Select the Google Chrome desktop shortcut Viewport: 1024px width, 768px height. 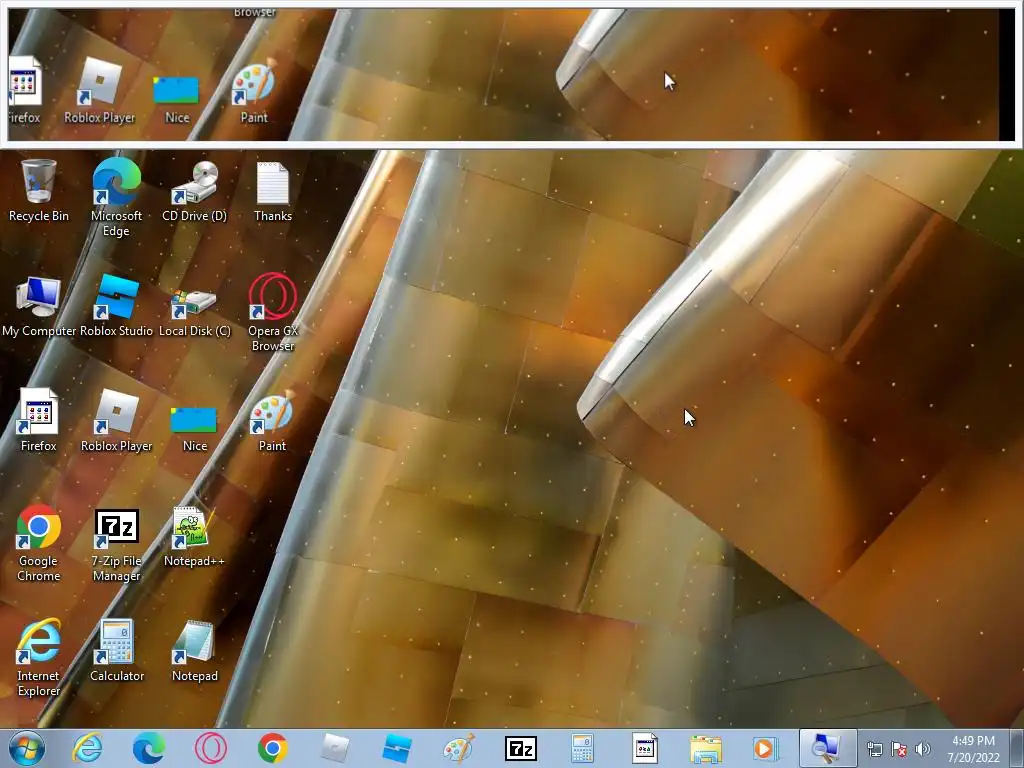(39, 543)
